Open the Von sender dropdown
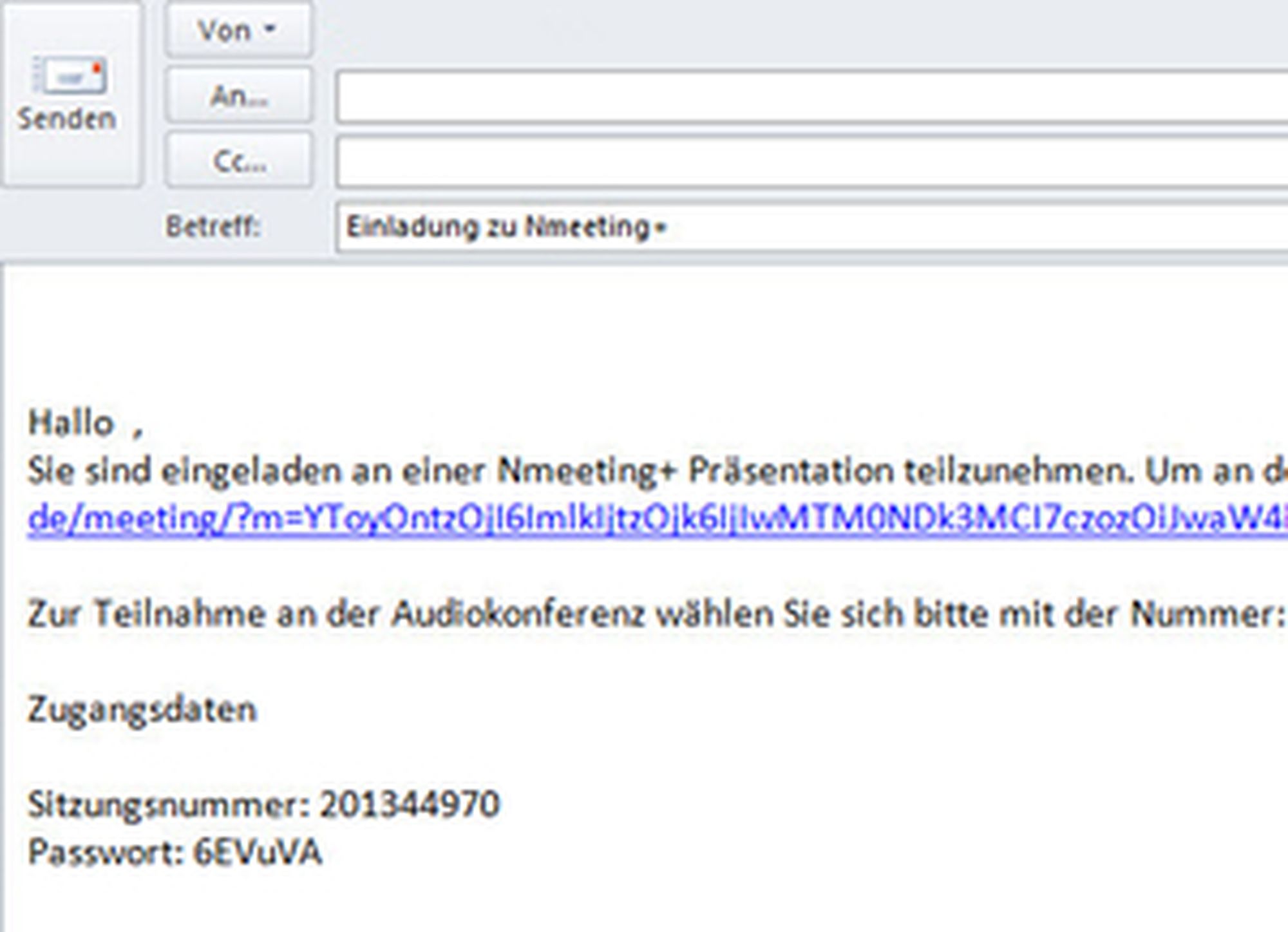The height and width of the screenshot is (932, 1288). pyautogui.click(x=238, y=30)
